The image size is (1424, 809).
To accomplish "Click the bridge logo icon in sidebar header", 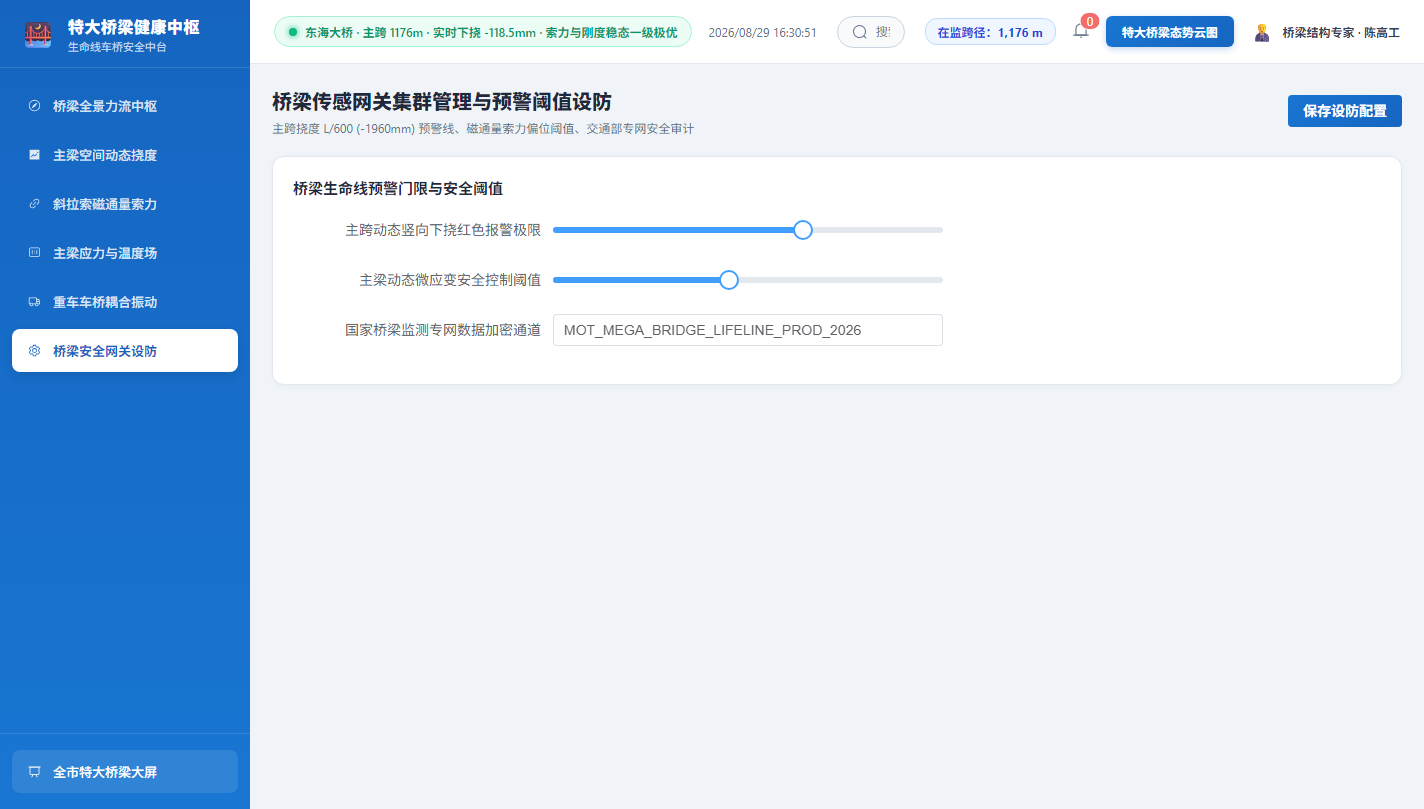I will pyautogui.click(x=38, y=33).
